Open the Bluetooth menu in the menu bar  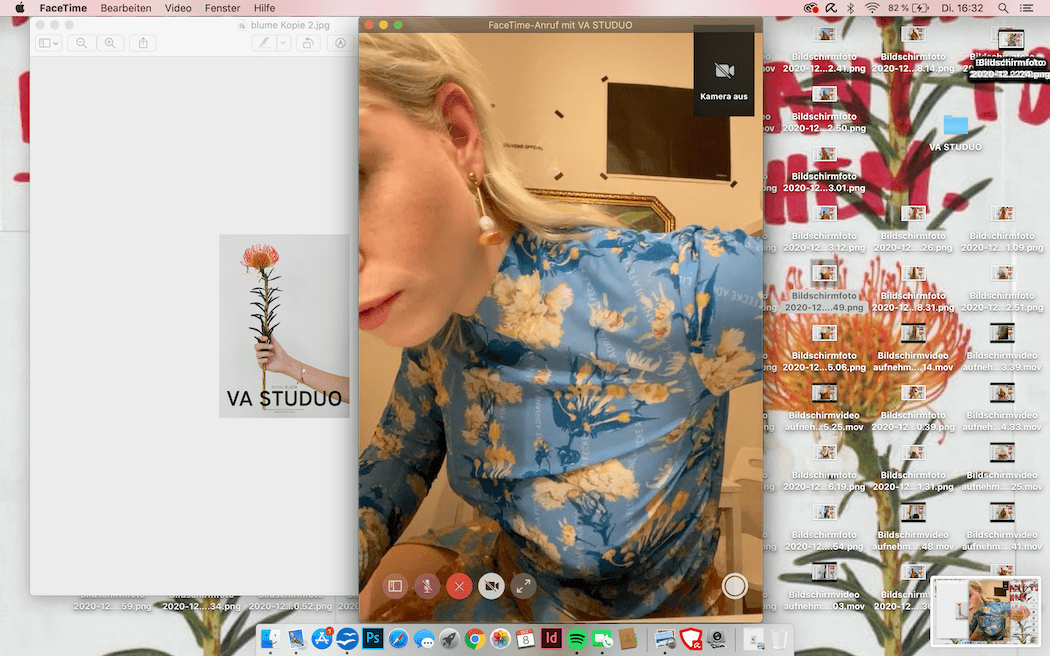click(851, 8)
